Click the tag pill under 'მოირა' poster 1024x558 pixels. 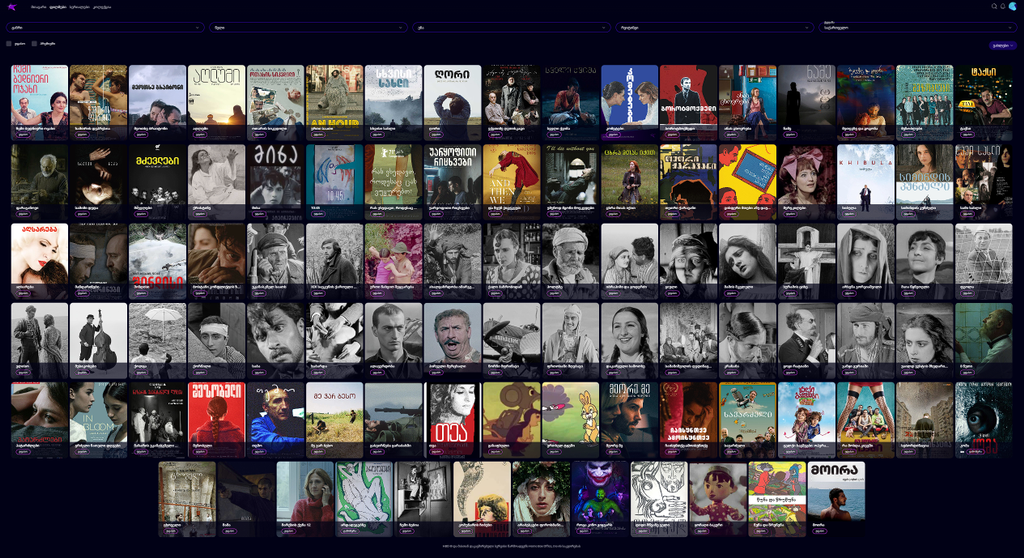point(819,531)
